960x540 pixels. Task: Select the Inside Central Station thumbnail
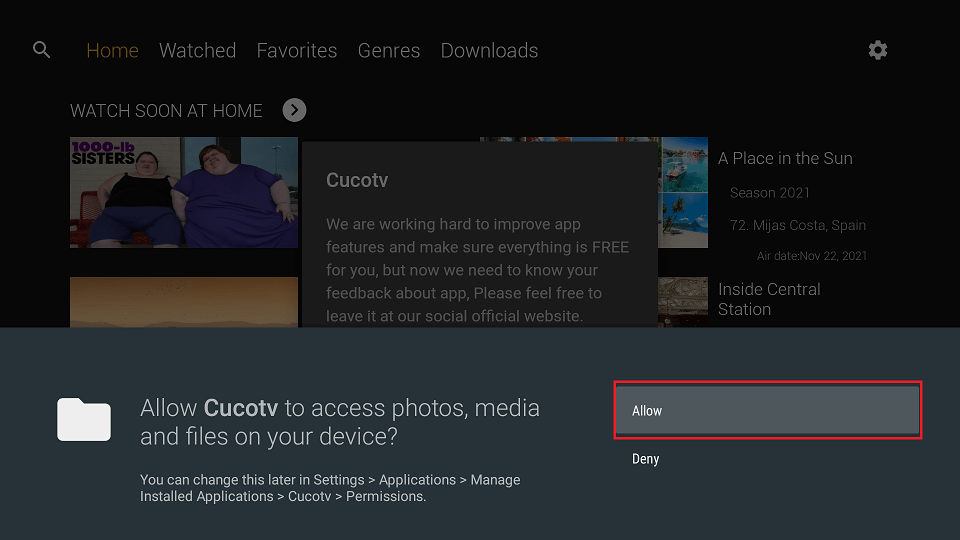click(x=683, y=302)
